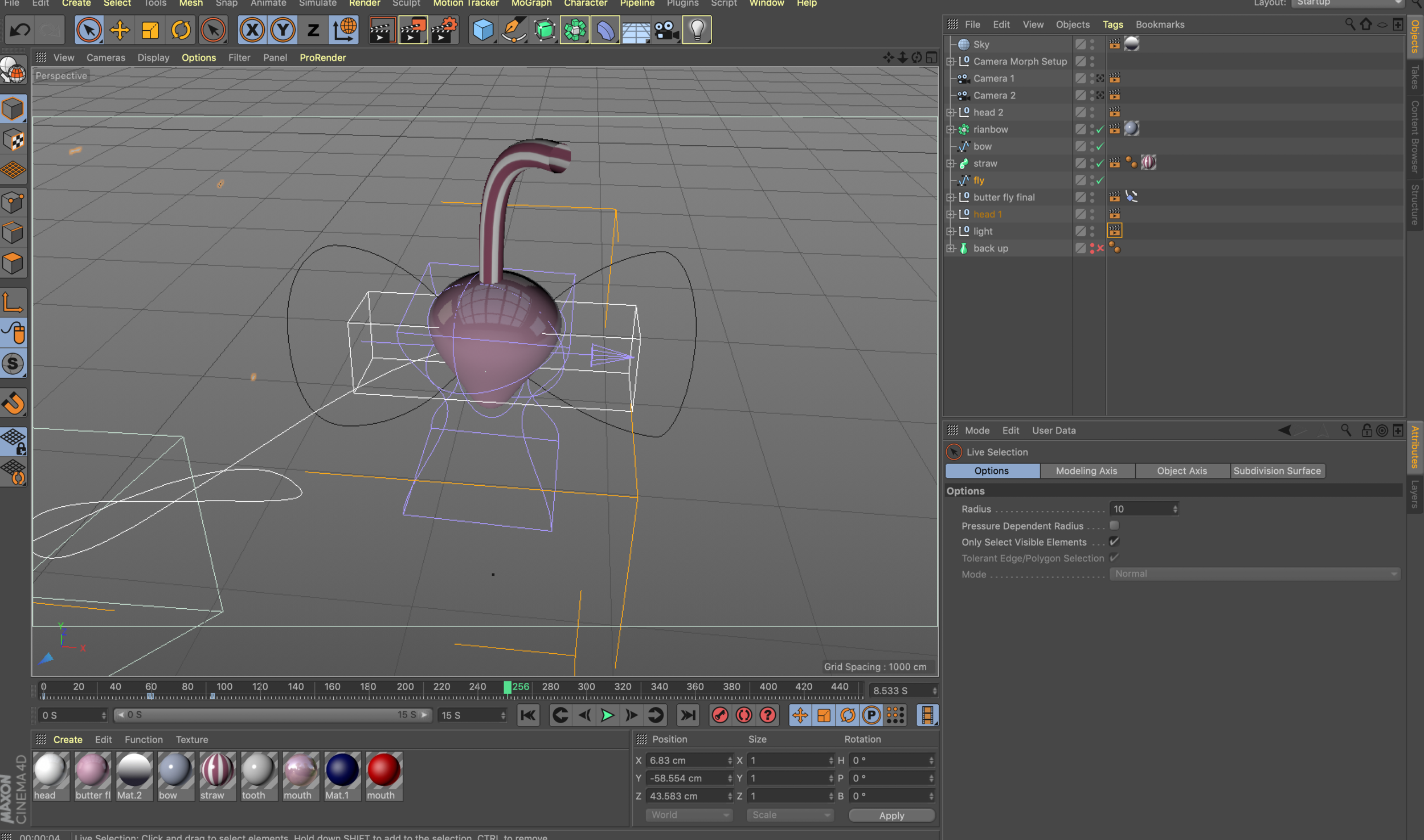Image resolution: width=1424 pixels, height=840 pixels.
Task: Click Render to Picture Viewer icon
Action: (413, 30)
